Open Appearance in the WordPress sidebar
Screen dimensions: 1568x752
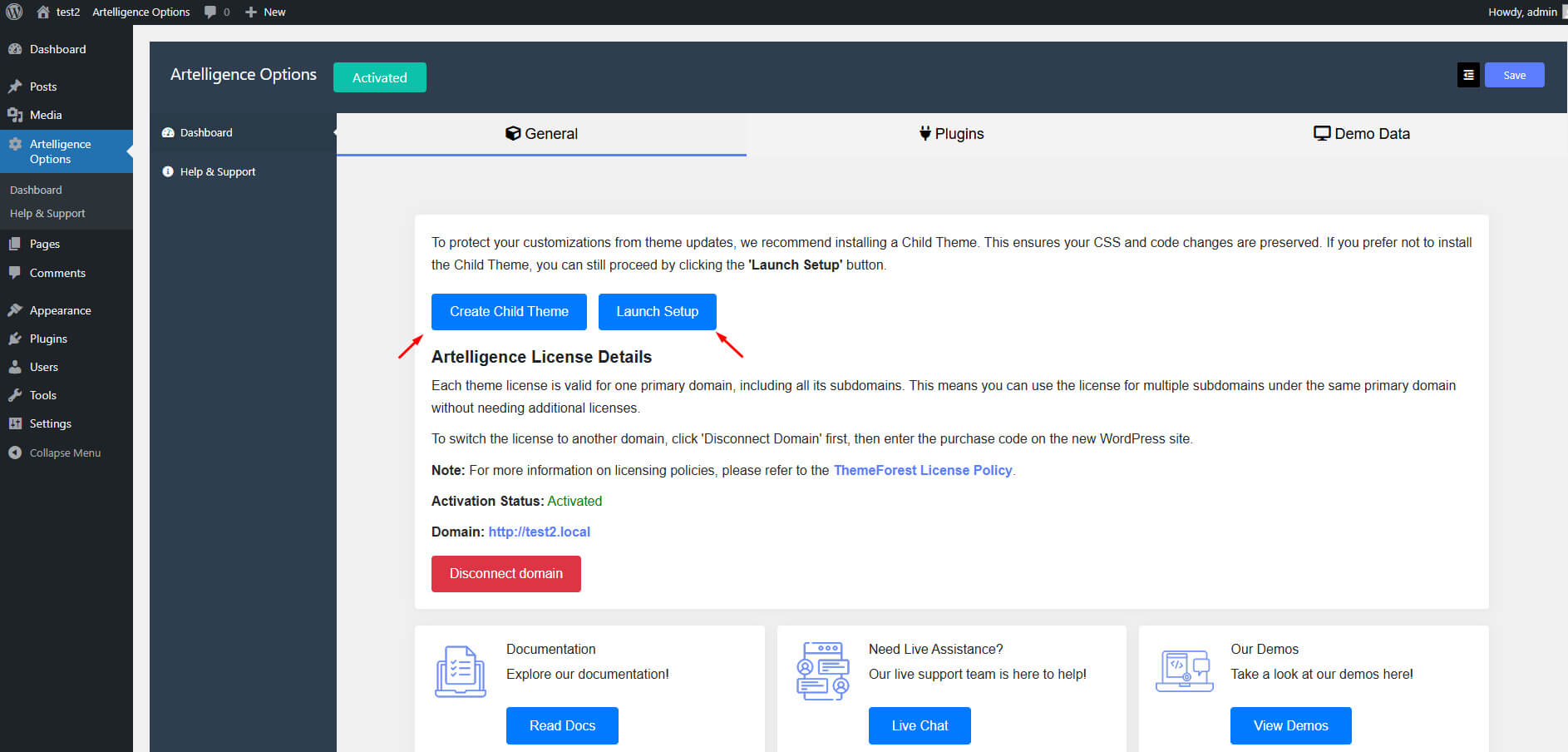[60, 310]
